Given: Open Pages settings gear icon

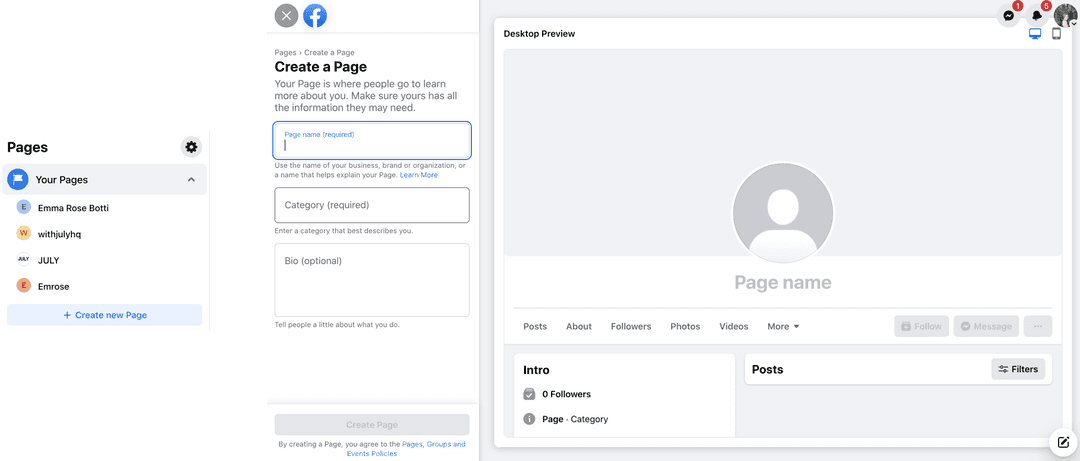Looking at the screenshot, I should pyautogui.click(x=191, y=147).
